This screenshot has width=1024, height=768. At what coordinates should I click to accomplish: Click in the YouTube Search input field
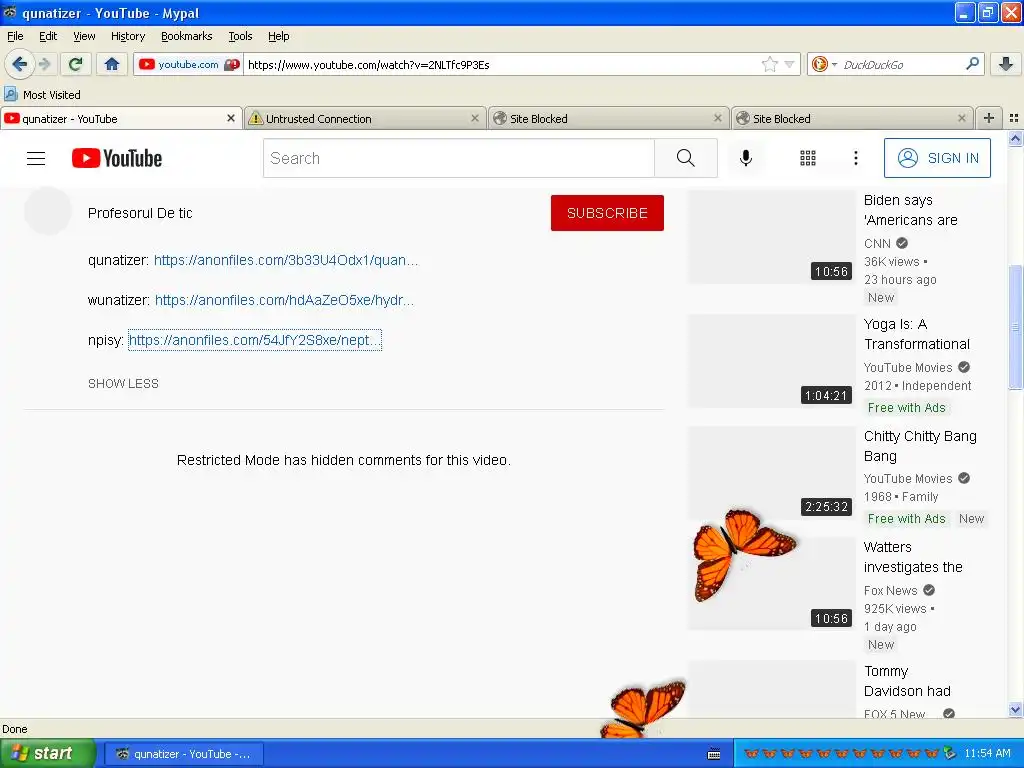(458, 158)
